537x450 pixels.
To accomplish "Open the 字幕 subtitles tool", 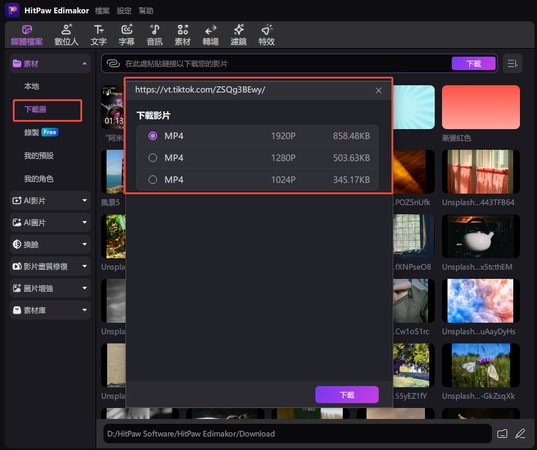I will pyautogui.click(x=126, y=35).
